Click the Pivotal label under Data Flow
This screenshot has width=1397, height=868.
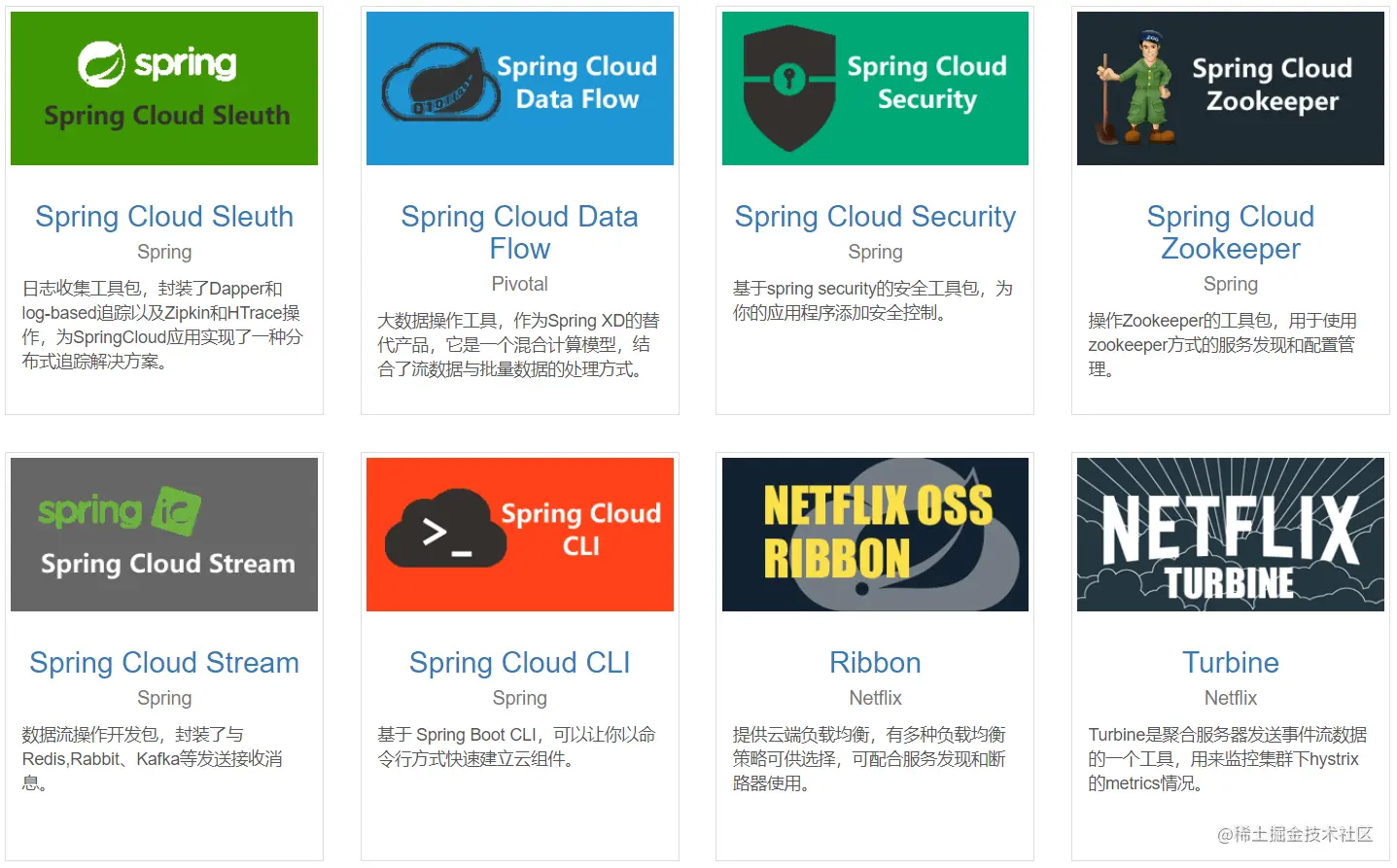[520, 284]
